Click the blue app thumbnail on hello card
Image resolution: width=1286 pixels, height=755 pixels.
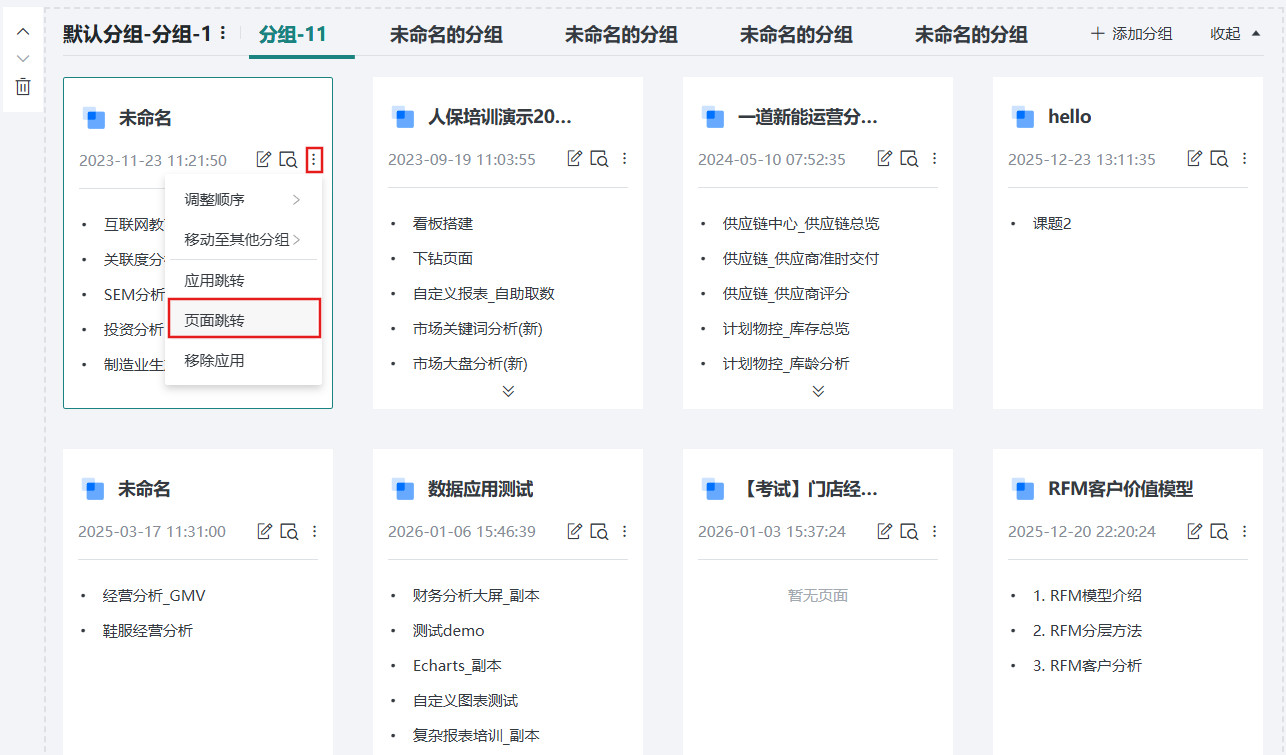[x=1023, y=117]
